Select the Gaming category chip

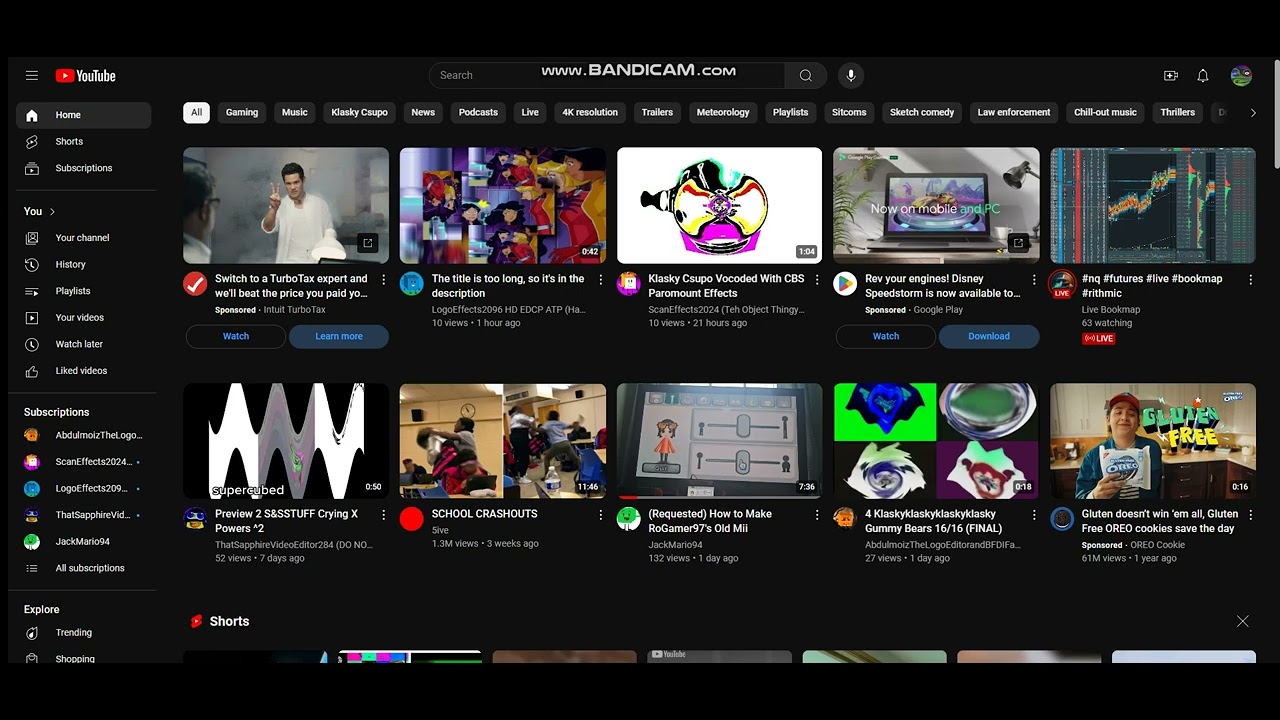242,113
